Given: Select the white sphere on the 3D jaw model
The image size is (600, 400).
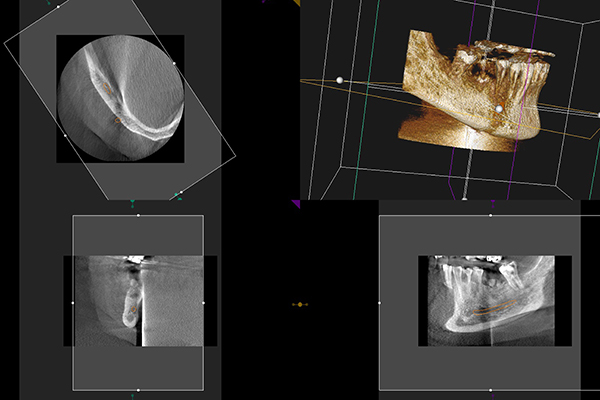Looking at the screenshot, I should [498, 109].
